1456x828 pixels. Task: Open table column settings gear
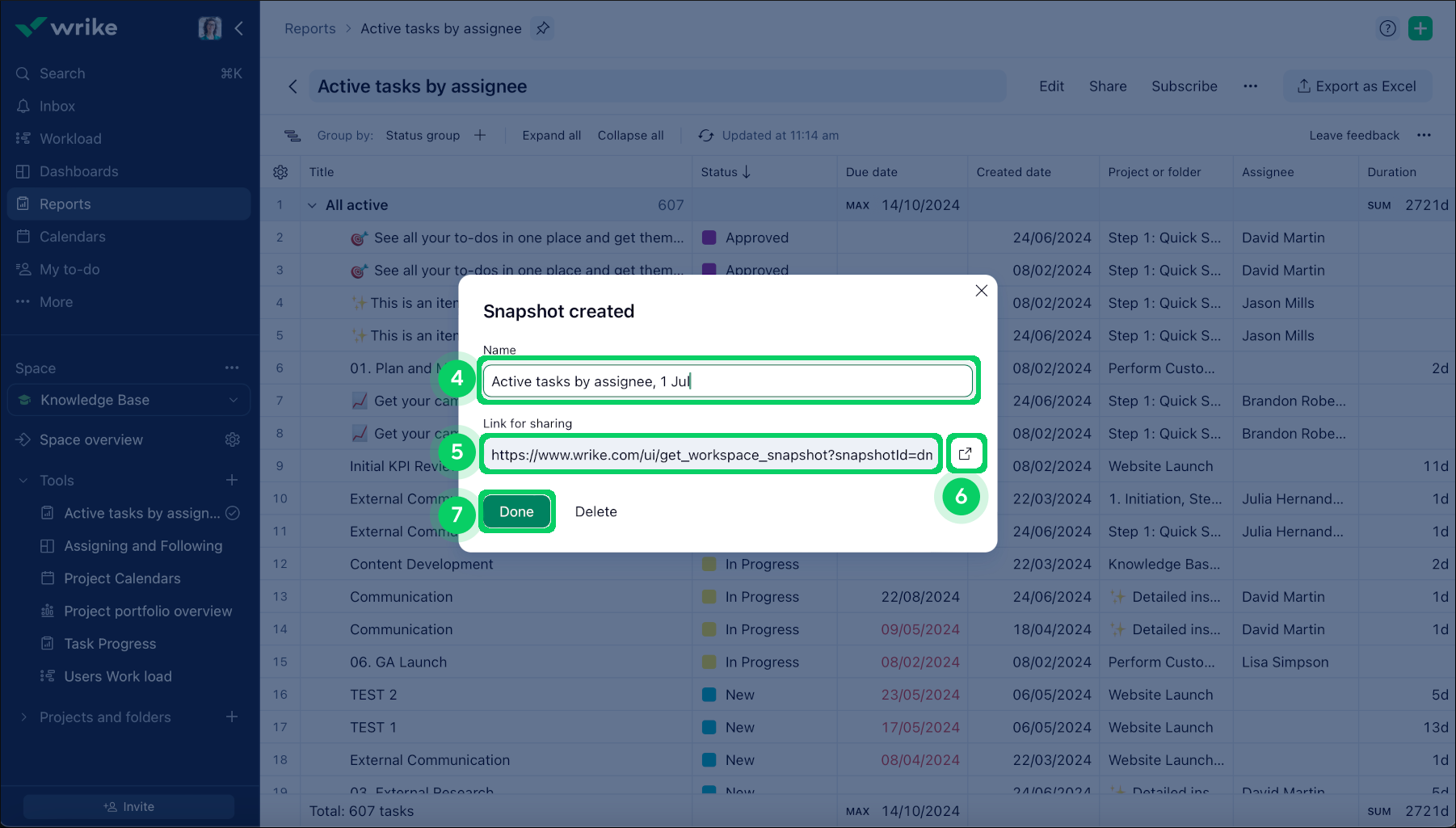(x=280, y=172)
